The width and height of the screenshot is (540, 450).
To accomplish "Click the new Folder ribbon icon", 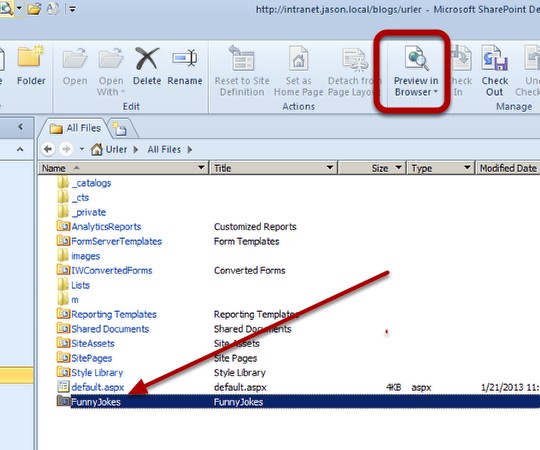I will tap(31, 56).
